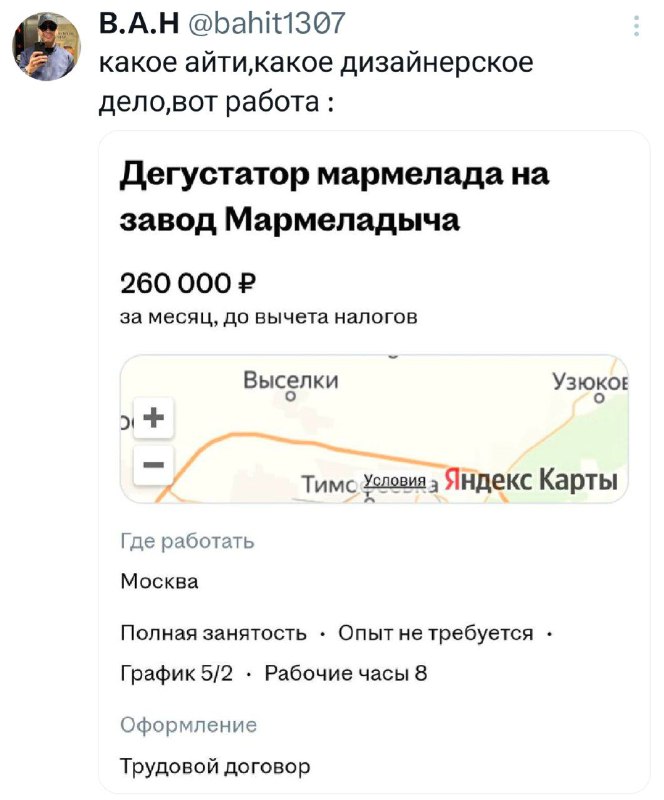The height and width of the screenshot is (800, 664).
Task: Click the Яндекс Карты logo
Action: (x=529, y=480)
